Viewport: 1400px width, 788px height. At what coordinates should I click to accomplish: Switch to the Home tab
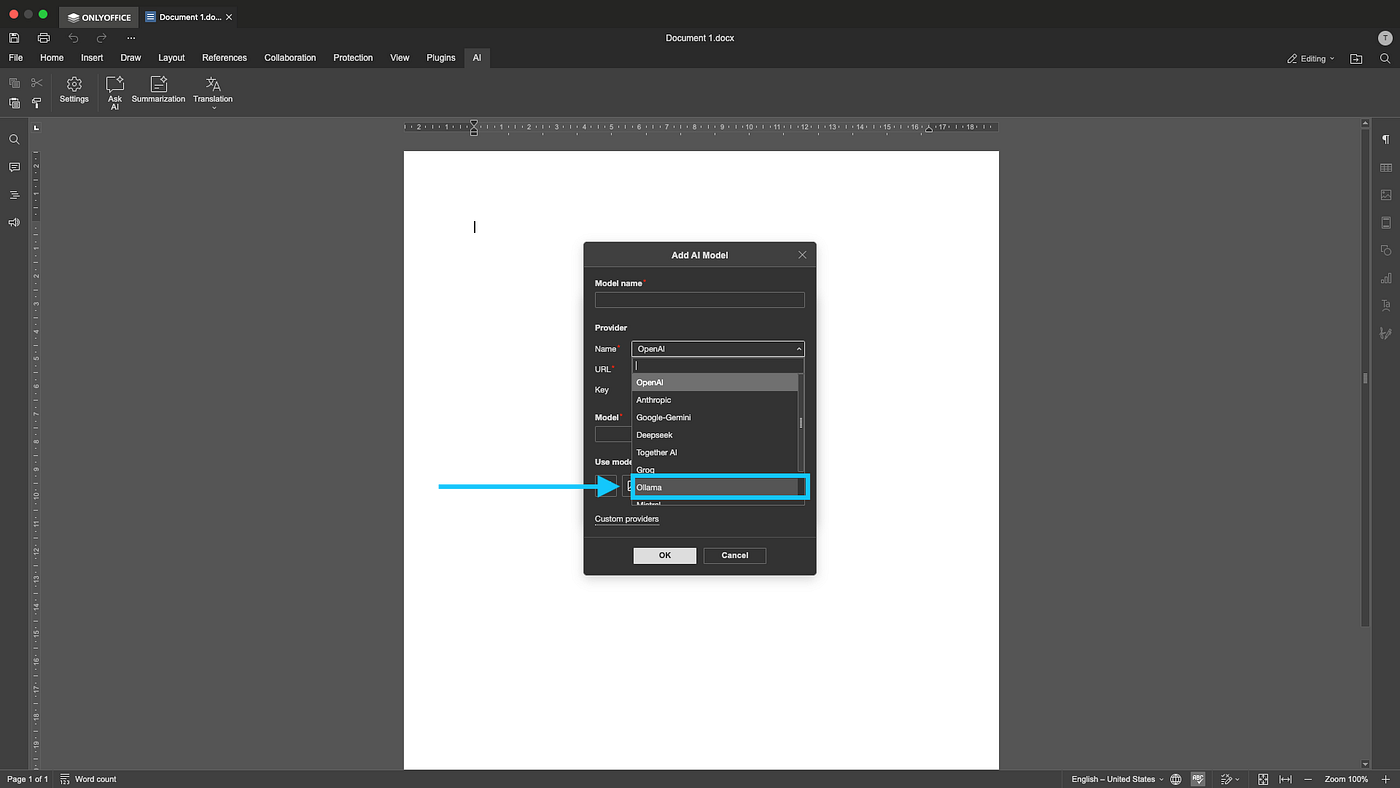[52, 58]
